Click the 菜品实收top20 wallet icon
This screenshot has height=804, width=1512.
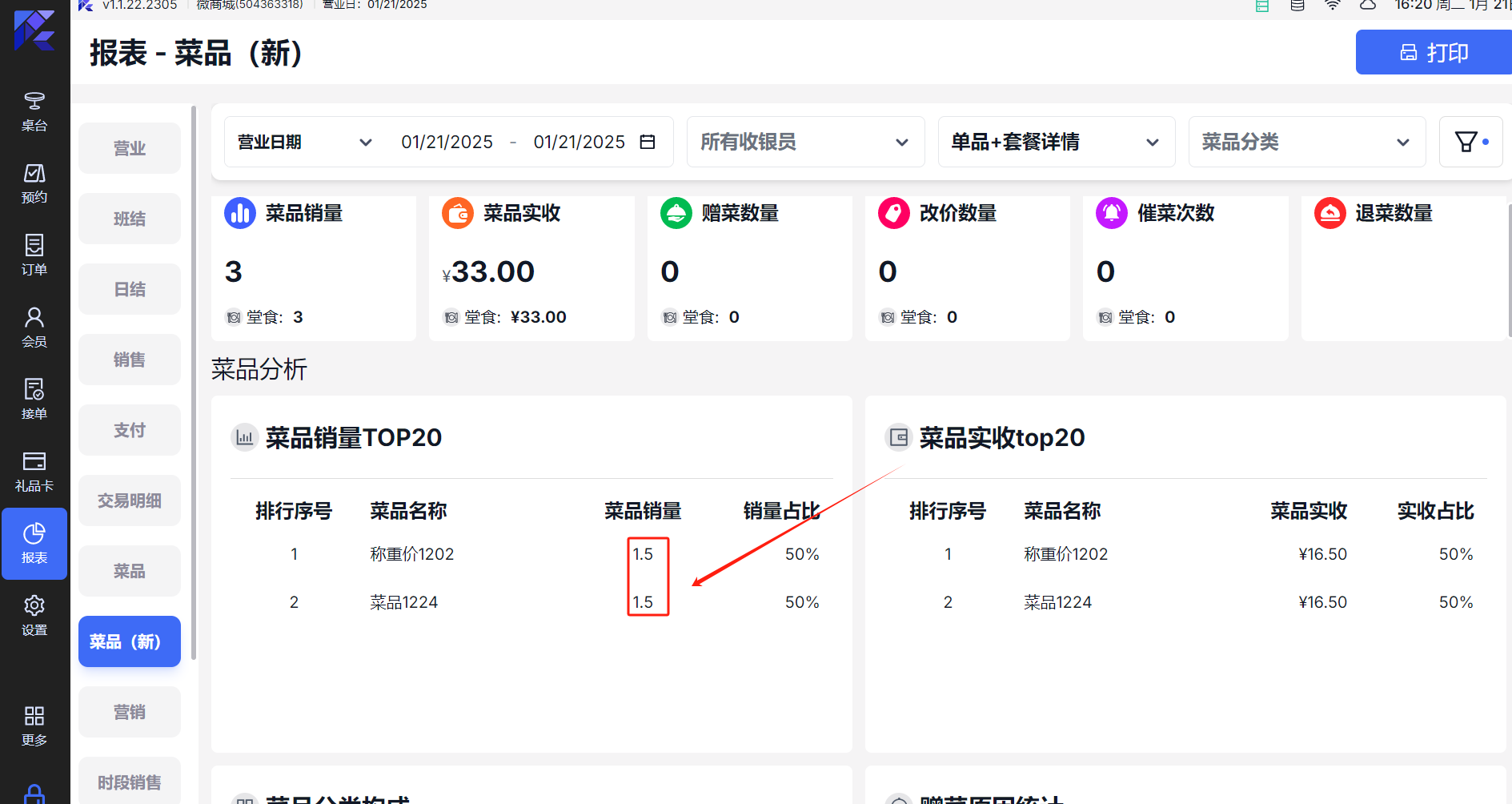click(x=899, y=437)
